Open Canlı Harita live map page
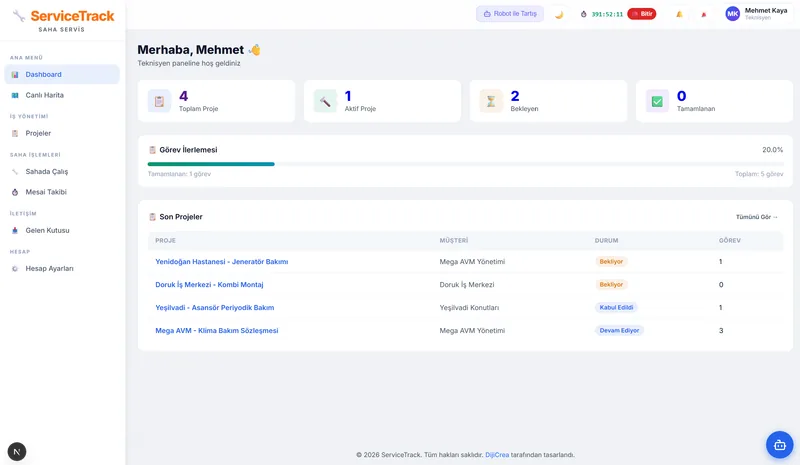800x465 pixels. tap(62, 95)
